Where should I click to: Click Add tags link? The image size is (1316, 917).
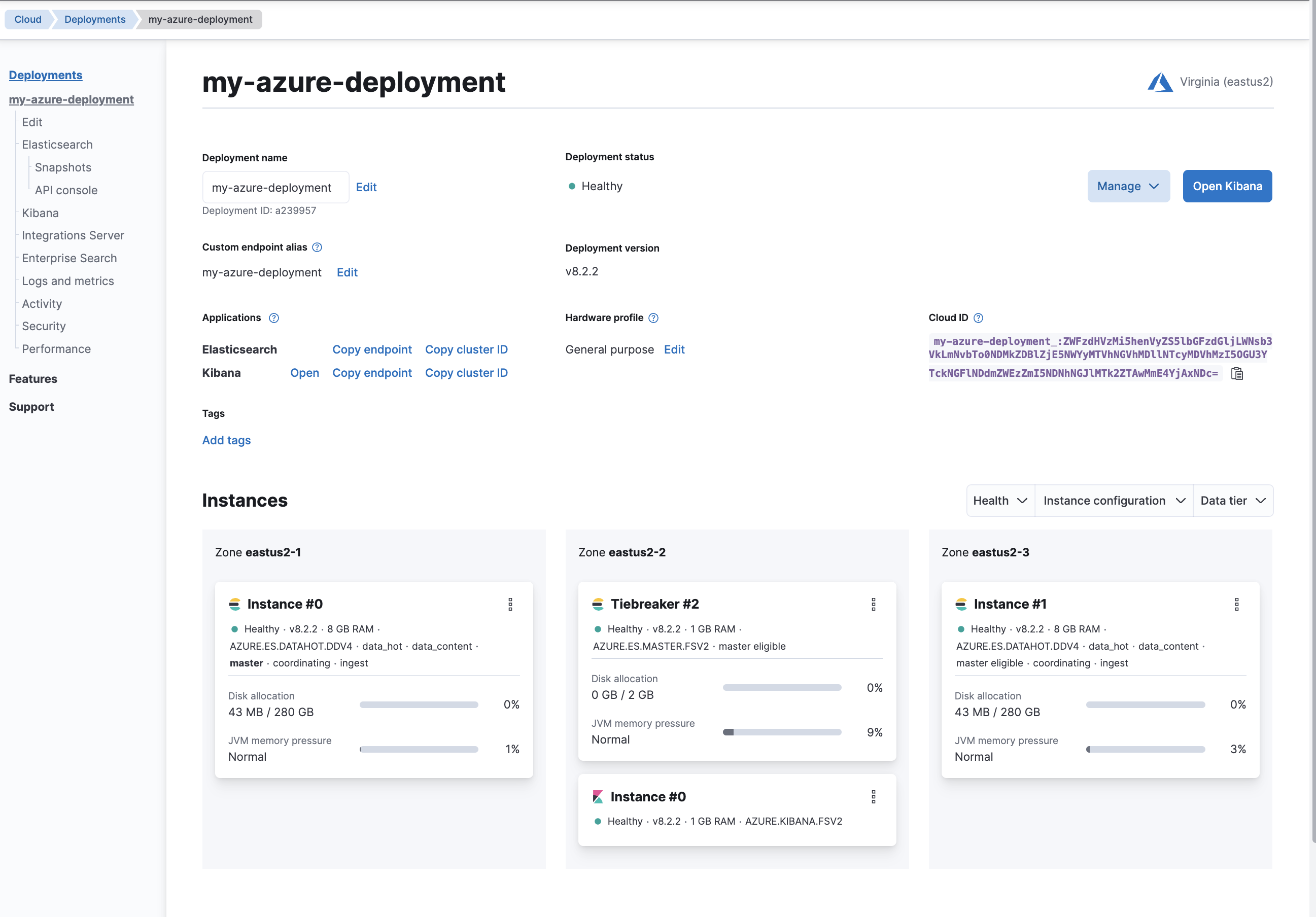pyautogui.click(x=226, y=439)
